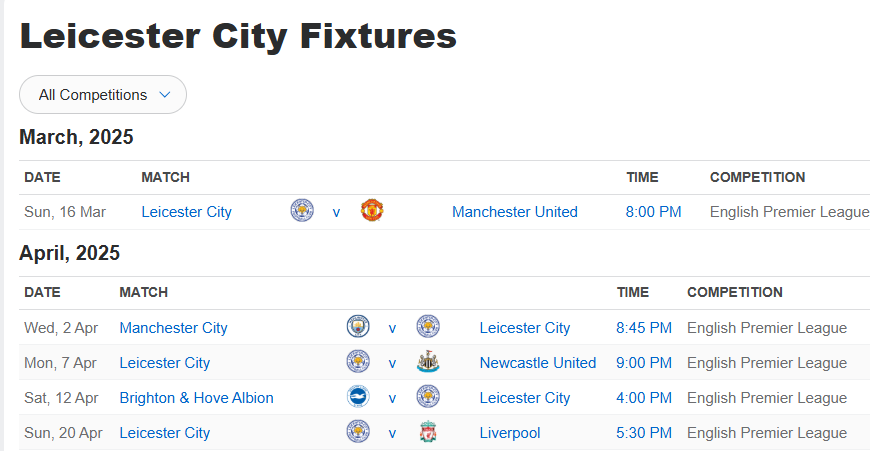Click the Liverpool club crest

[x=428, y=432]
